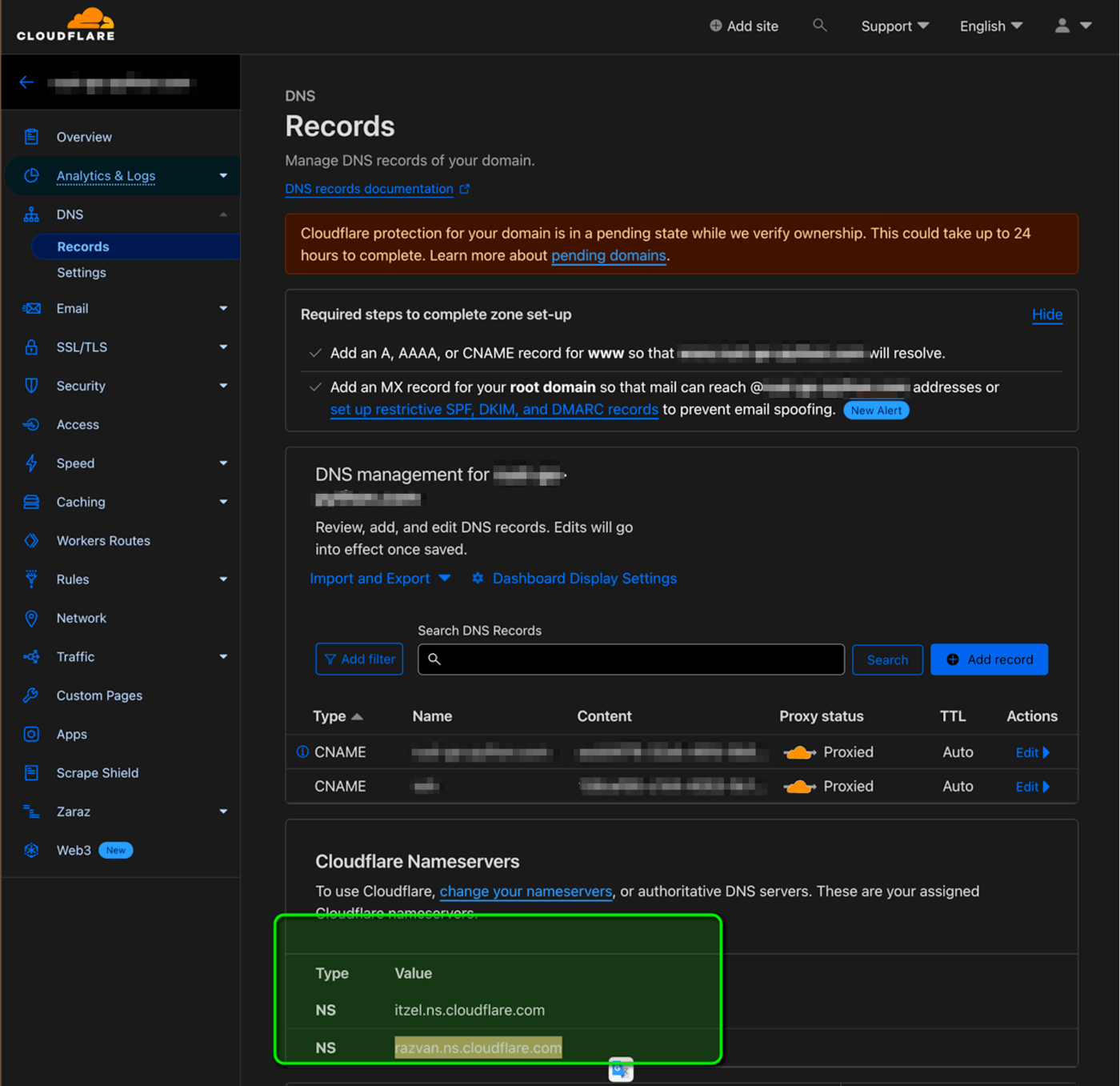Open DNS Settings in the sidebar
The image size is (1120, 1086).
82,272
